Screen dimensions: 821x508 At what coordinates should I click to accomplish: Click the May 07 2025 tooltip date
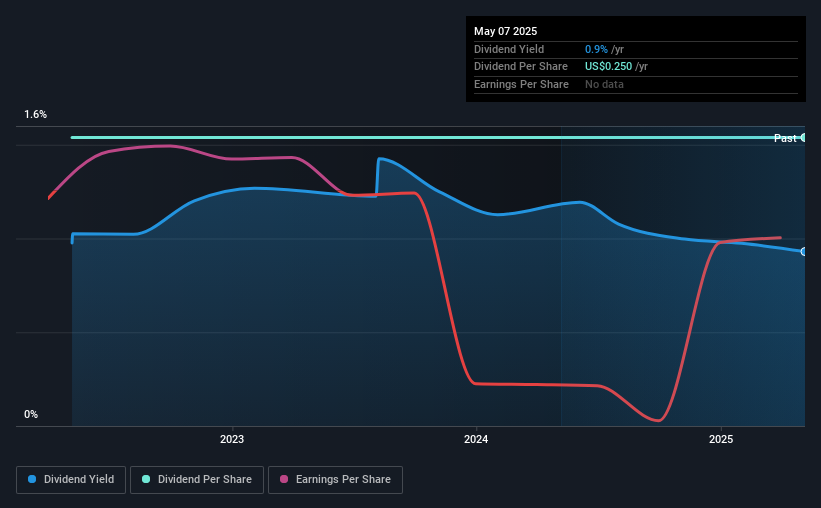[505, 31]
